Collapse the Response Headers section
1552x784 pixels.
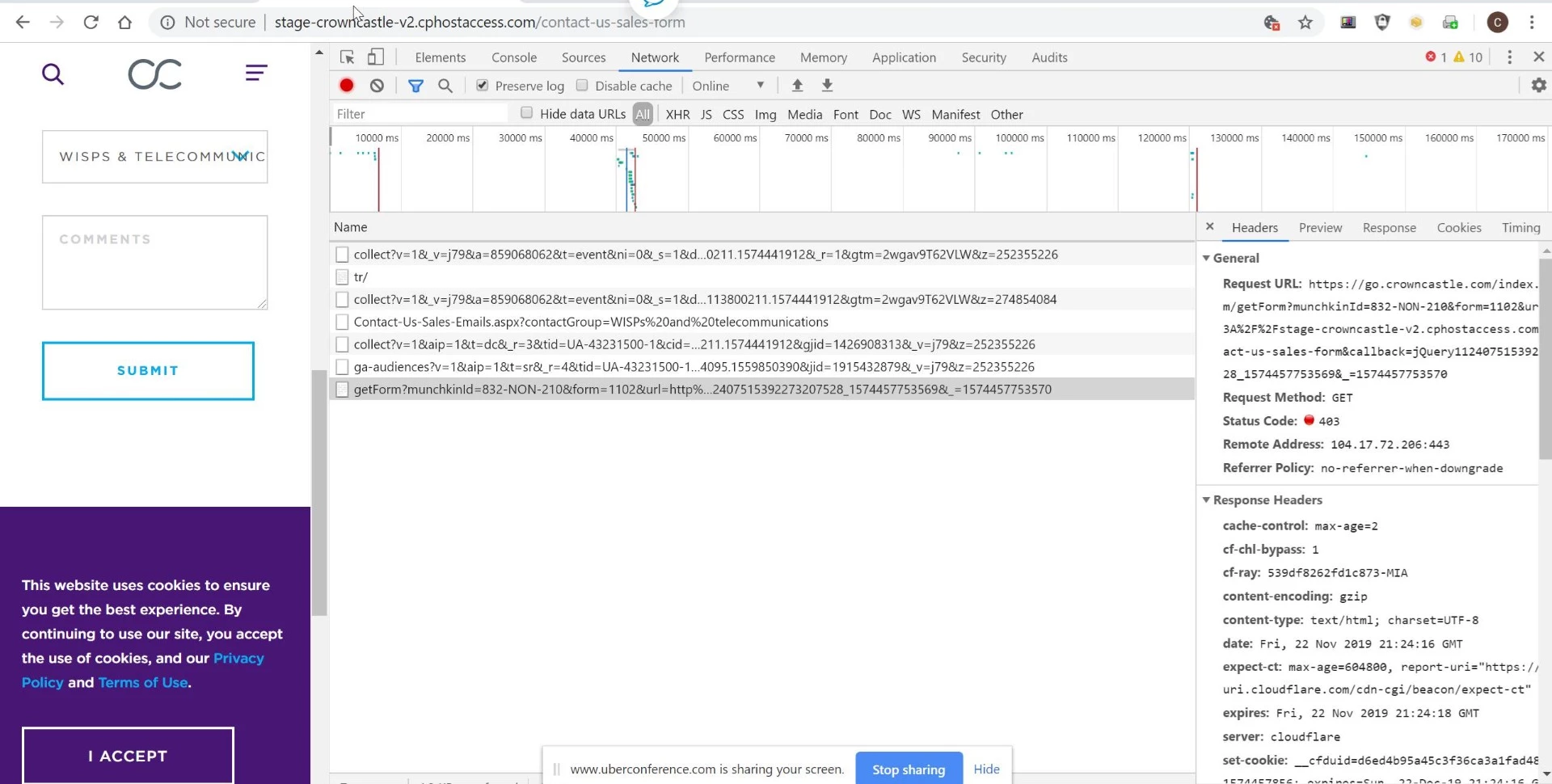1206,499
